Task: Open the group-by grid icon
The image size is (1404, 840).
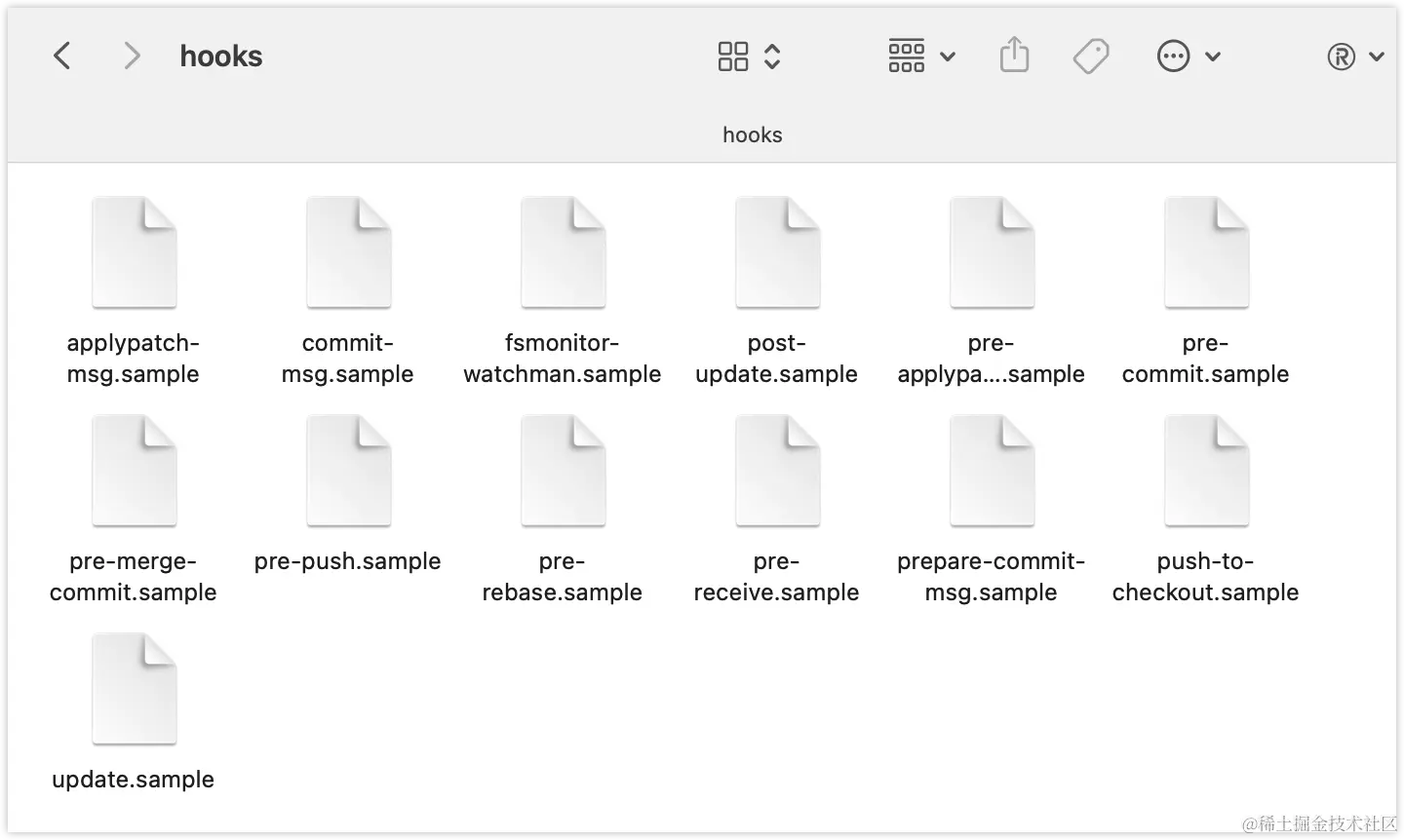Action: 907,56
